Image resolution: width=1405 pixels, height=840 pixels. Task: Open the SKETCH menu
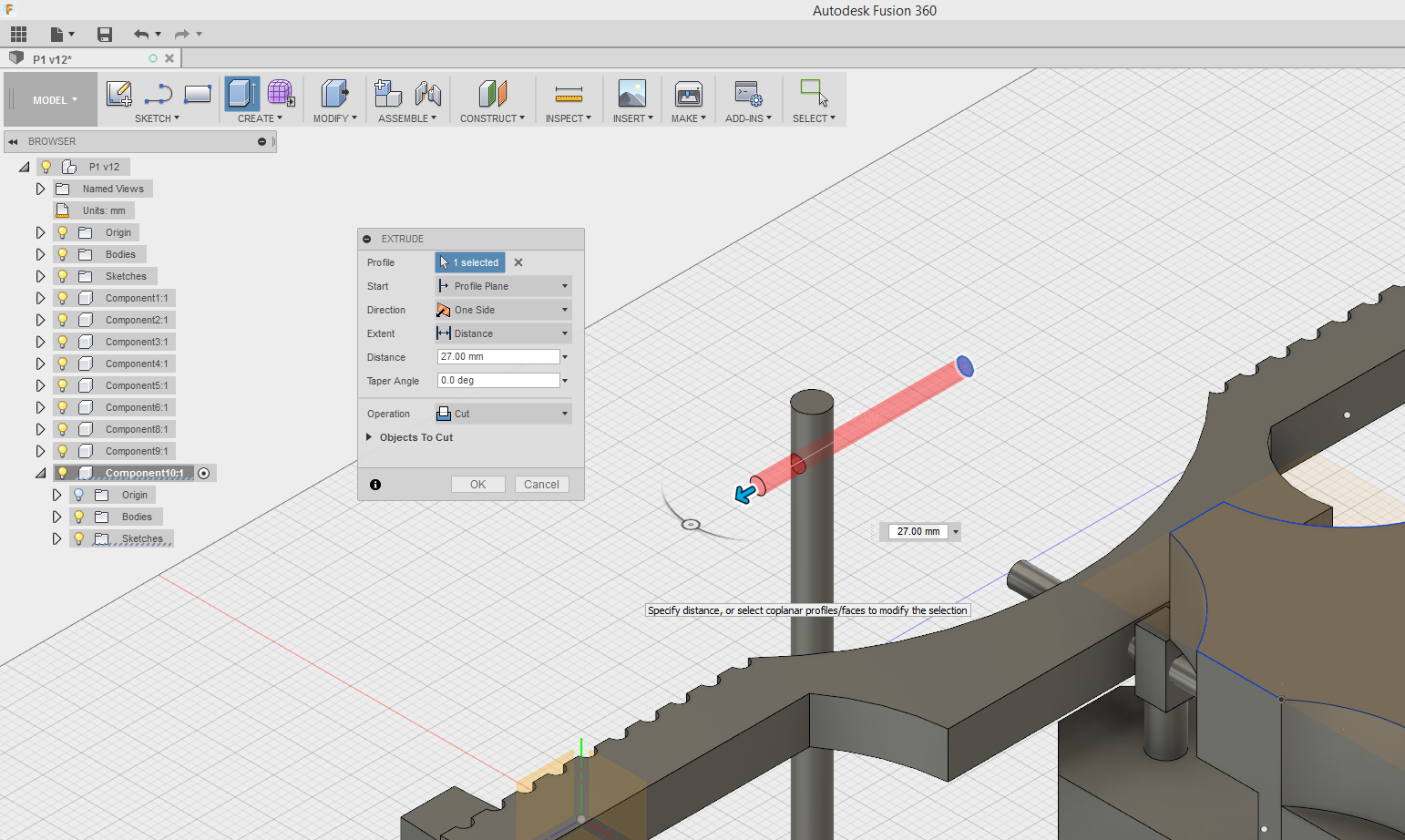(x=157, y=118)
